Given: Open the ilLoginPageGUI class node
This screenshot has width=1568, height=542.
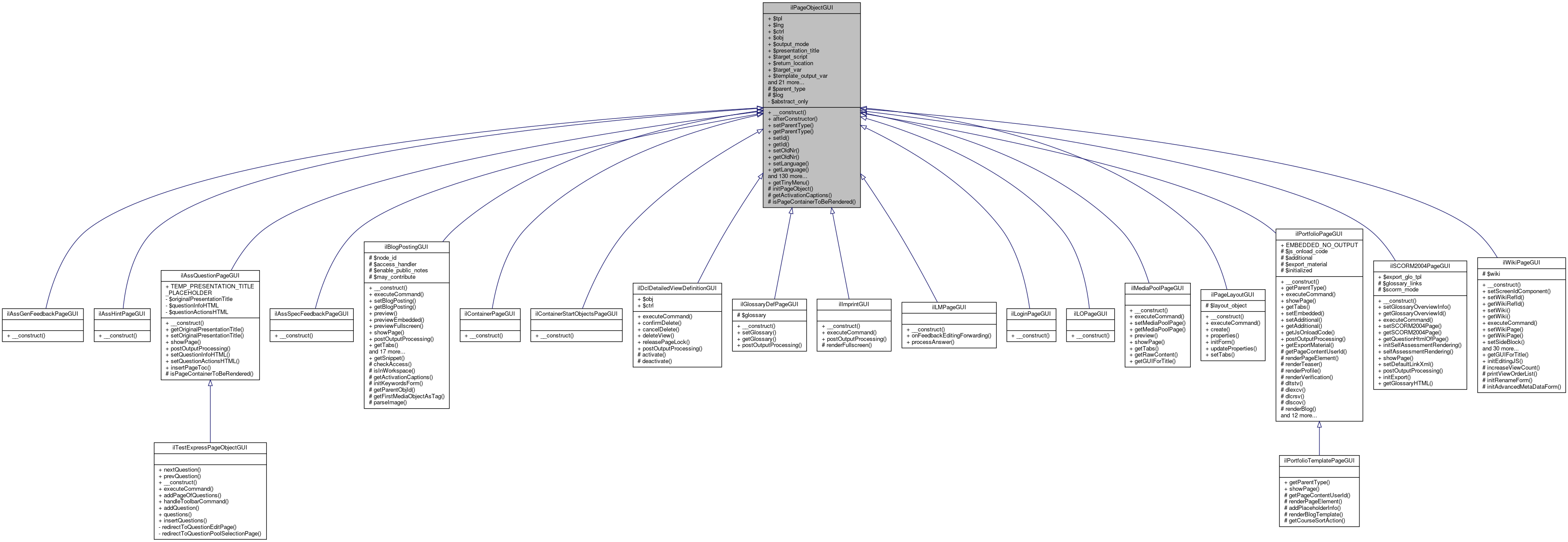Looking at the screenshot, I should (x=1030, y=325).
